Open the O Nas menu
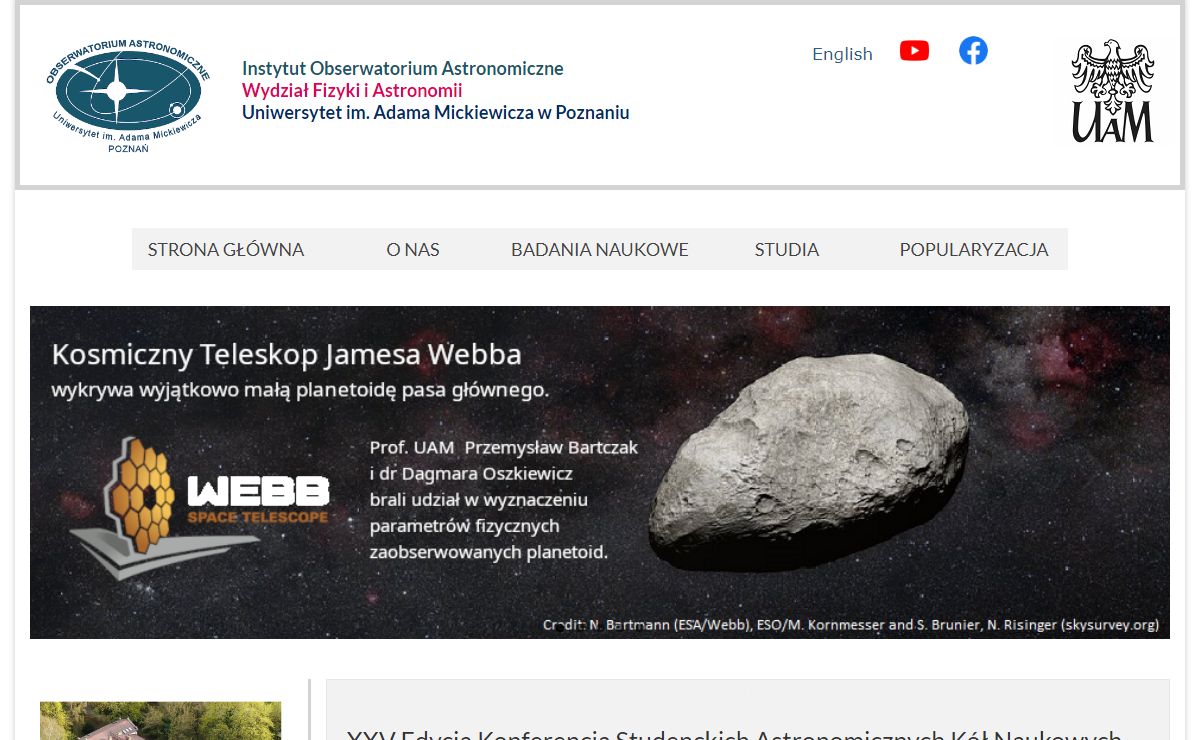1200x740 pixels. 413,249
